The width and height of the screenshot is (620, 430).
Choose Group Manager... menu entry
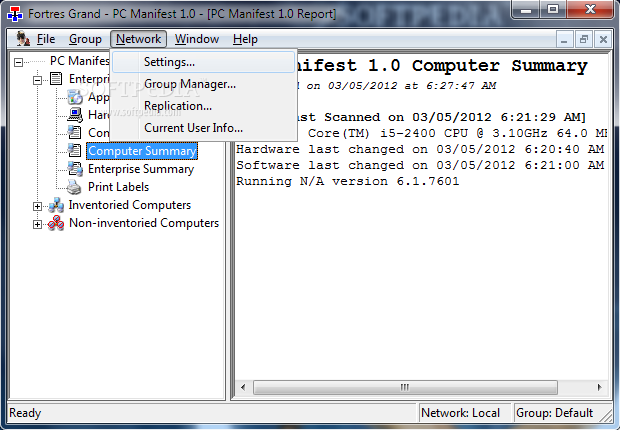(203, 84)
